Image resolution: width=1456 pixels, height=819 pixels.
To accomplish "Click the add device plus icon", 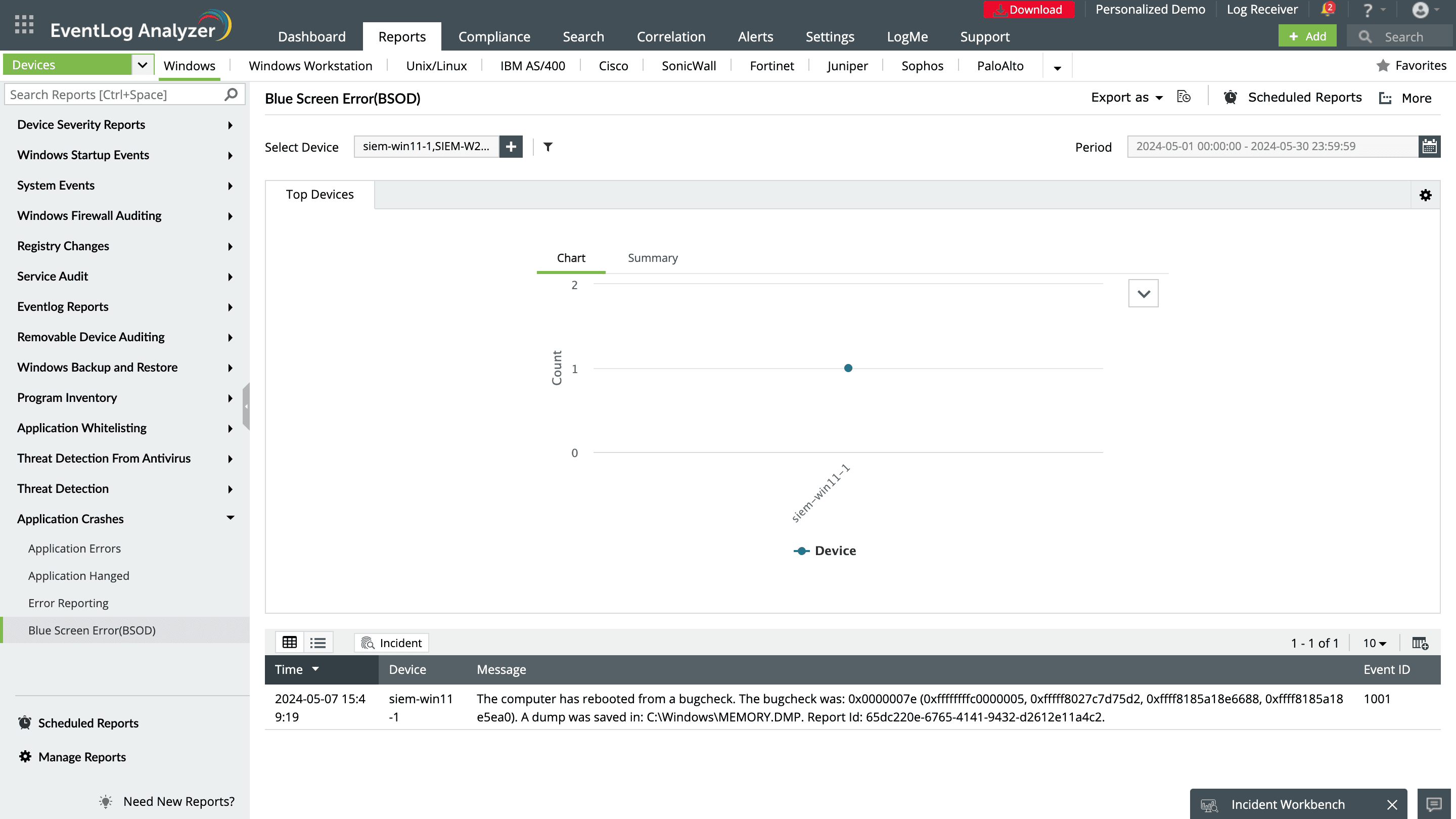I will tap(510, 146).
